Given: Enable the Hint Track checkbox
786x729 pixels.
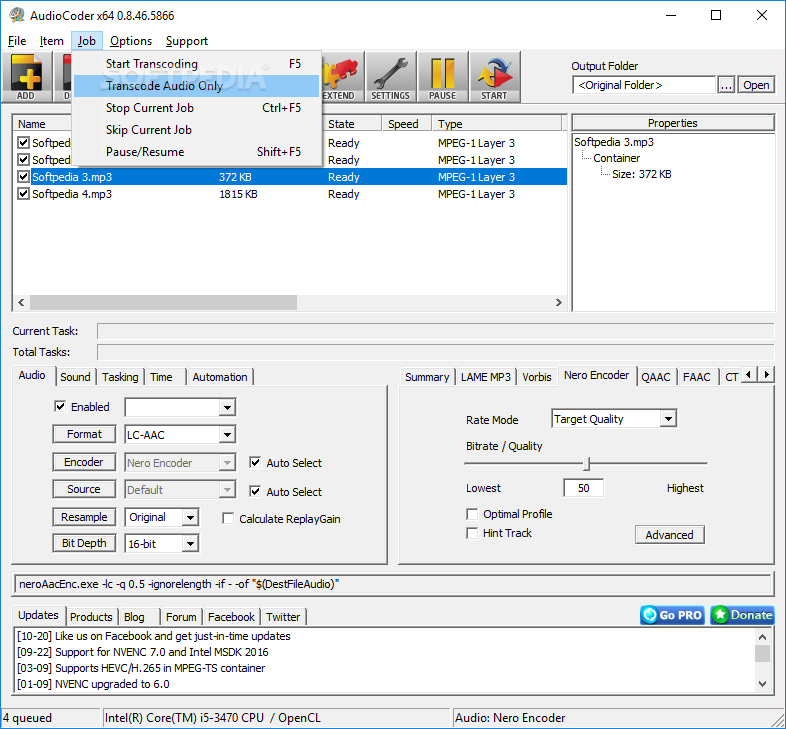Looking at the screenshot, I should [x=472, y=533].
